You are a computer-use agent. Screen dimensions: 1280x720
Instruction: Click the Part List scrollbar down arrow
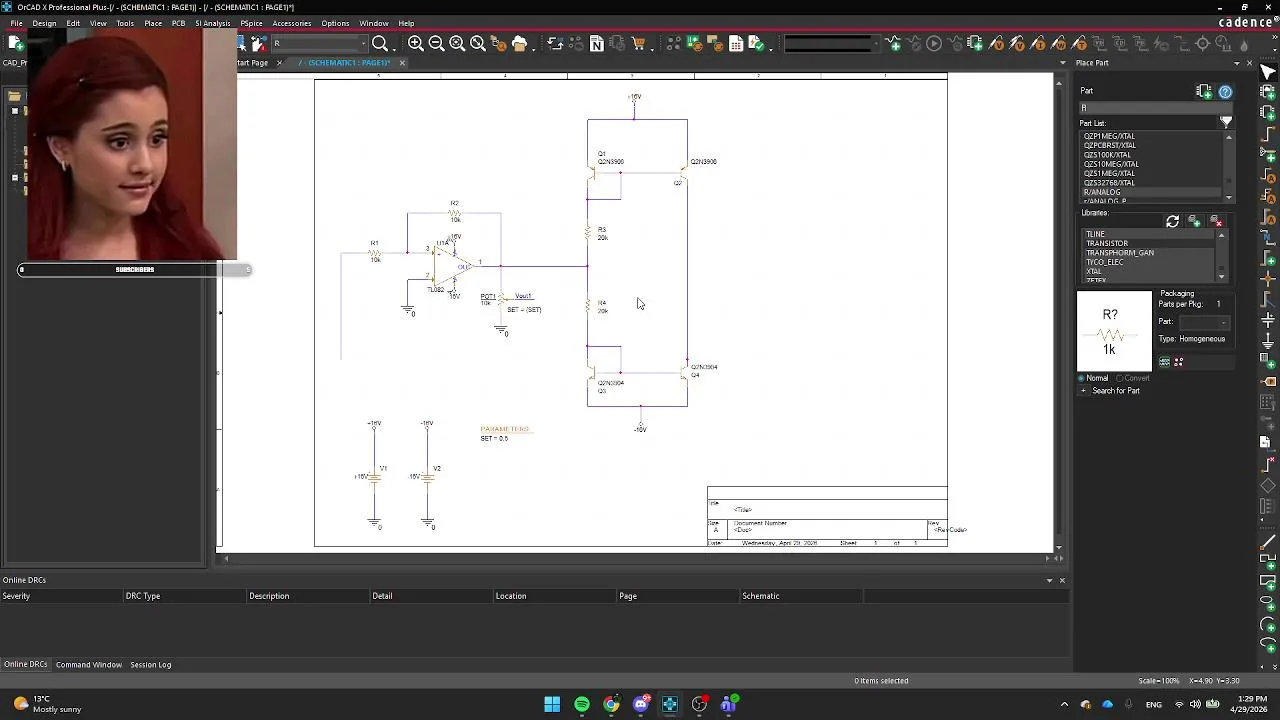click(1230, 198)
